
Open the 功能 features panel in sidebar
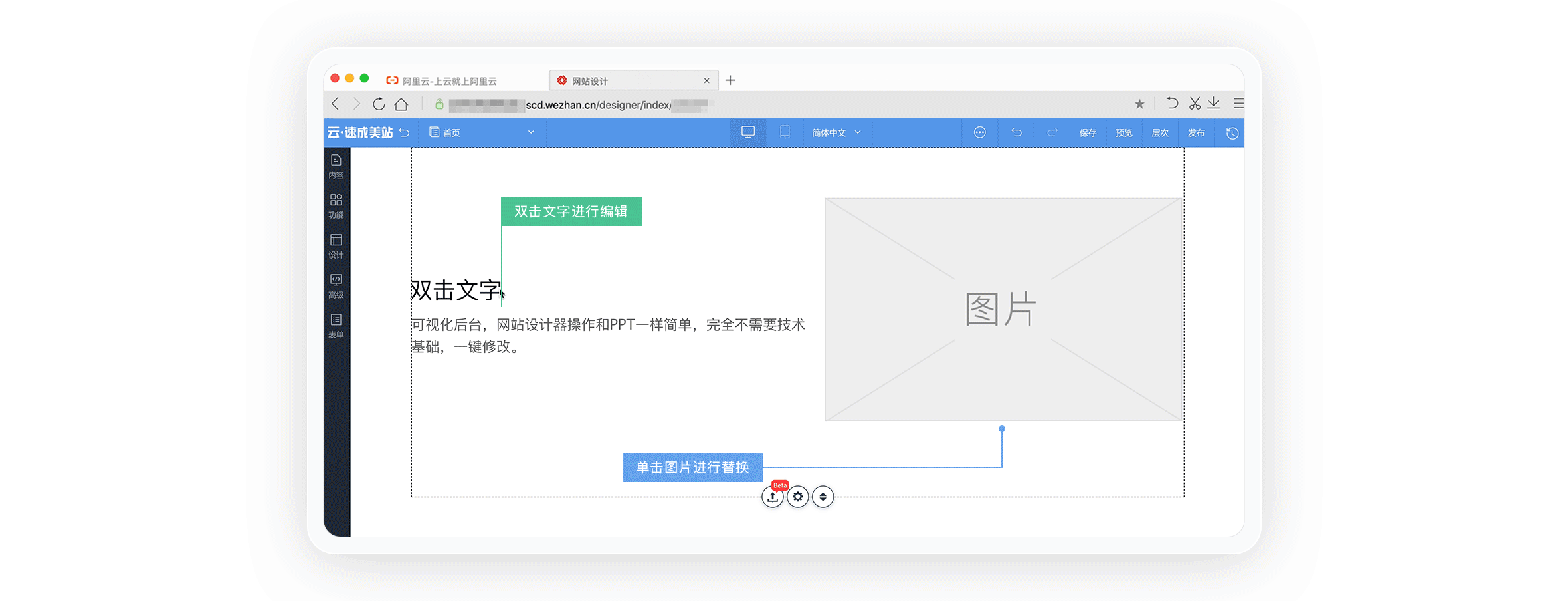coord(336,206)
